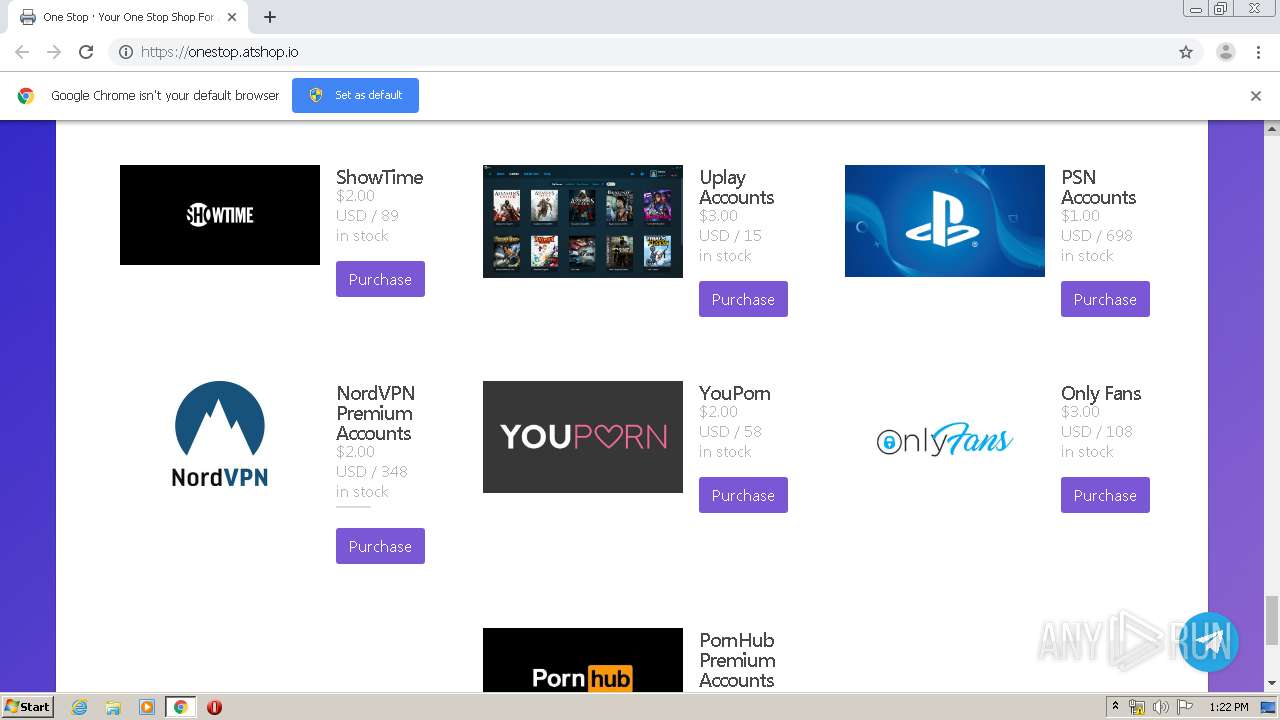
Task: Purchase NordVPN Premium Accounts
Action: [380, 546]
